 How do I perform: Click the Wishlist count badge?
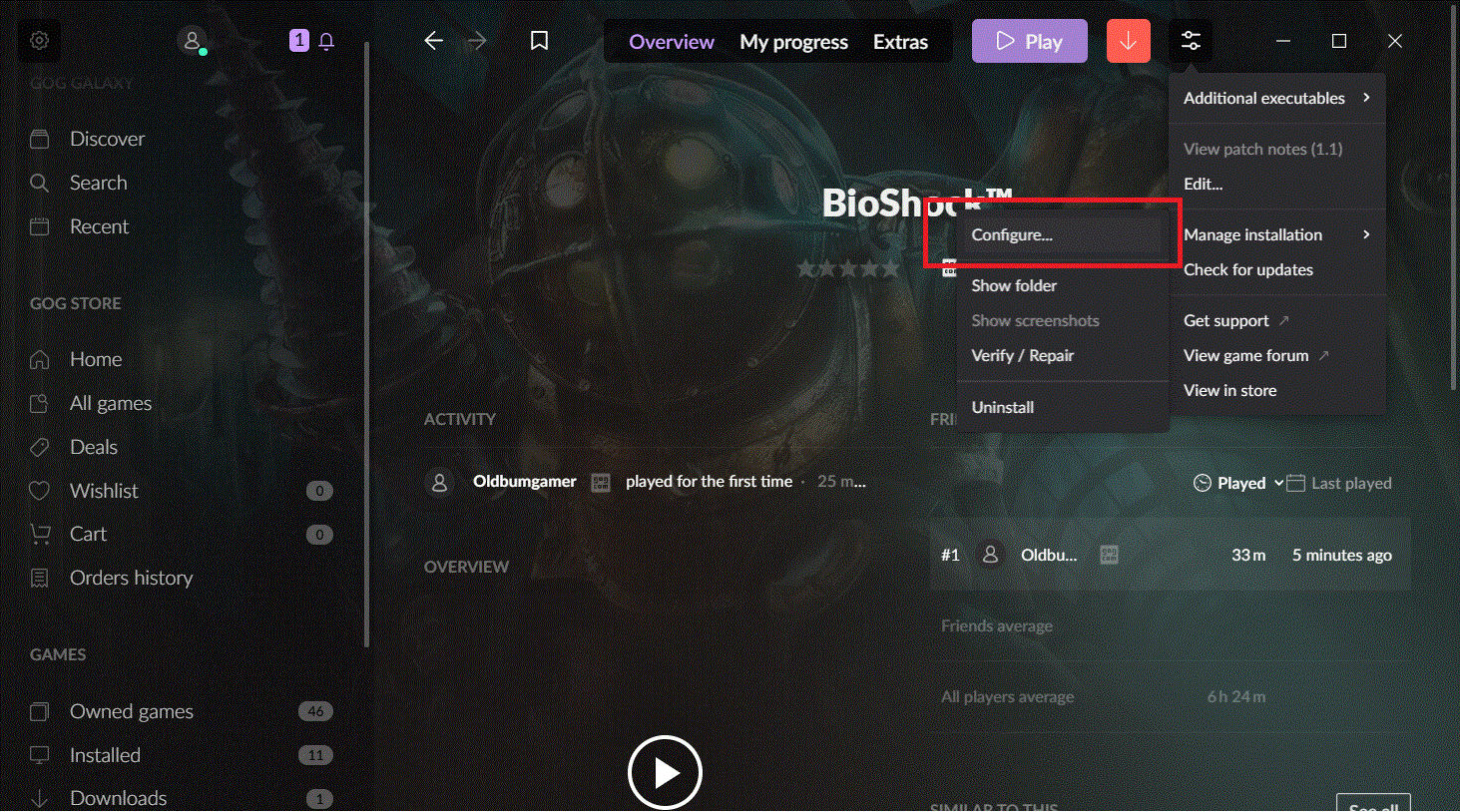pyautogui.click(x=319, y=491)
